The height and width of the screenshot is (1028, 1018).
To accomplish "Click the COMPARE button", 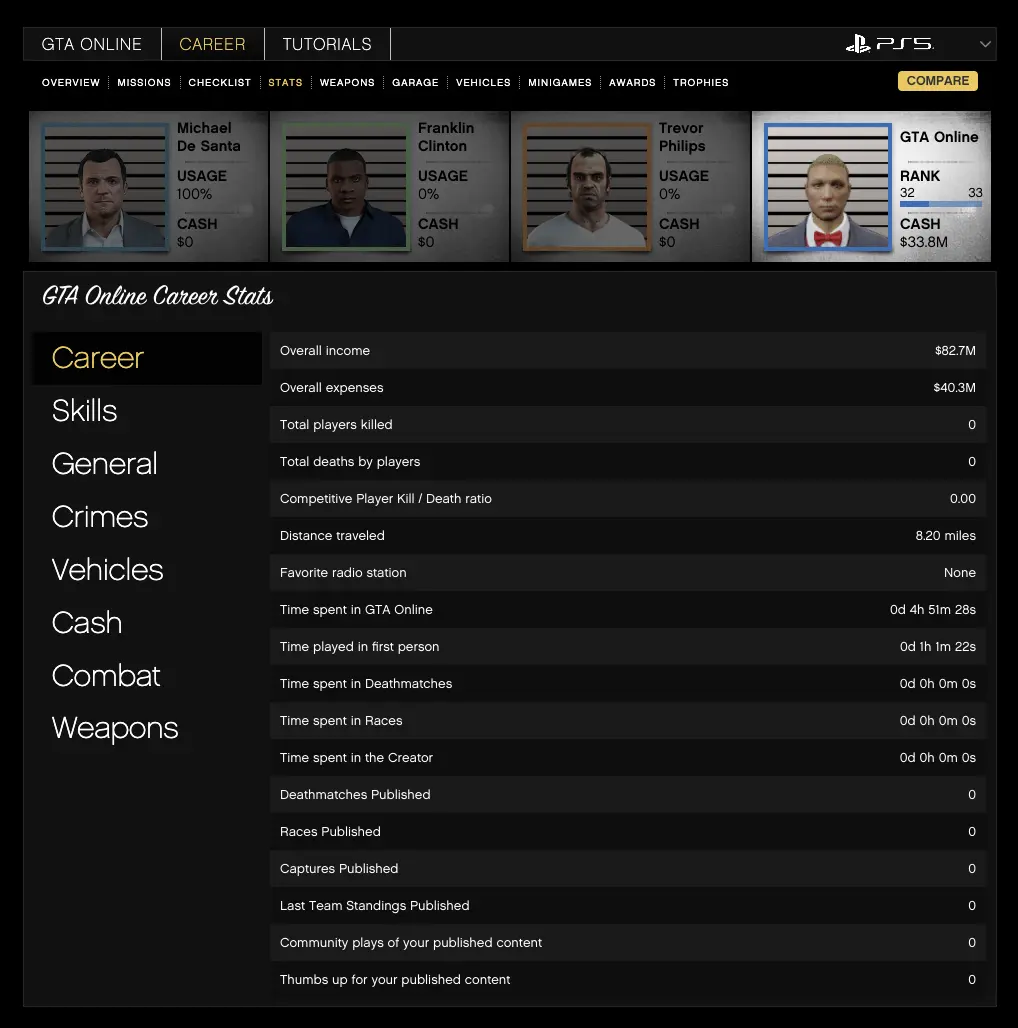I will [x=937, y=81].
